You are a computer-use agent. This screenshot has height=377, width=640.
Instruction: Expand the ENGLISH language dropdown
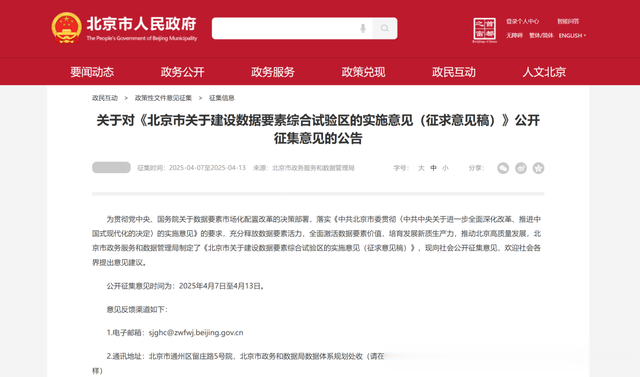coord(572,35)
